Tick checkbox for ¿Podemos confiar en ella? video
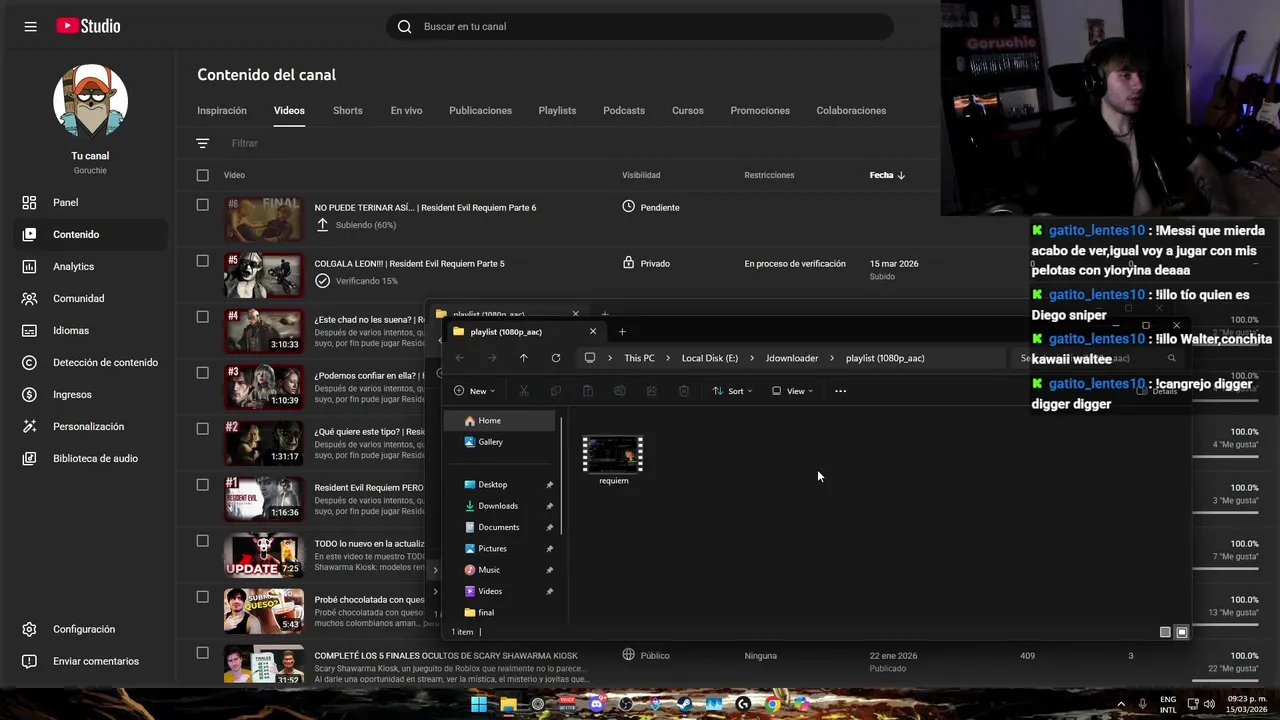The width and height of the screenshot is (1280, 720). coord(203,373)
